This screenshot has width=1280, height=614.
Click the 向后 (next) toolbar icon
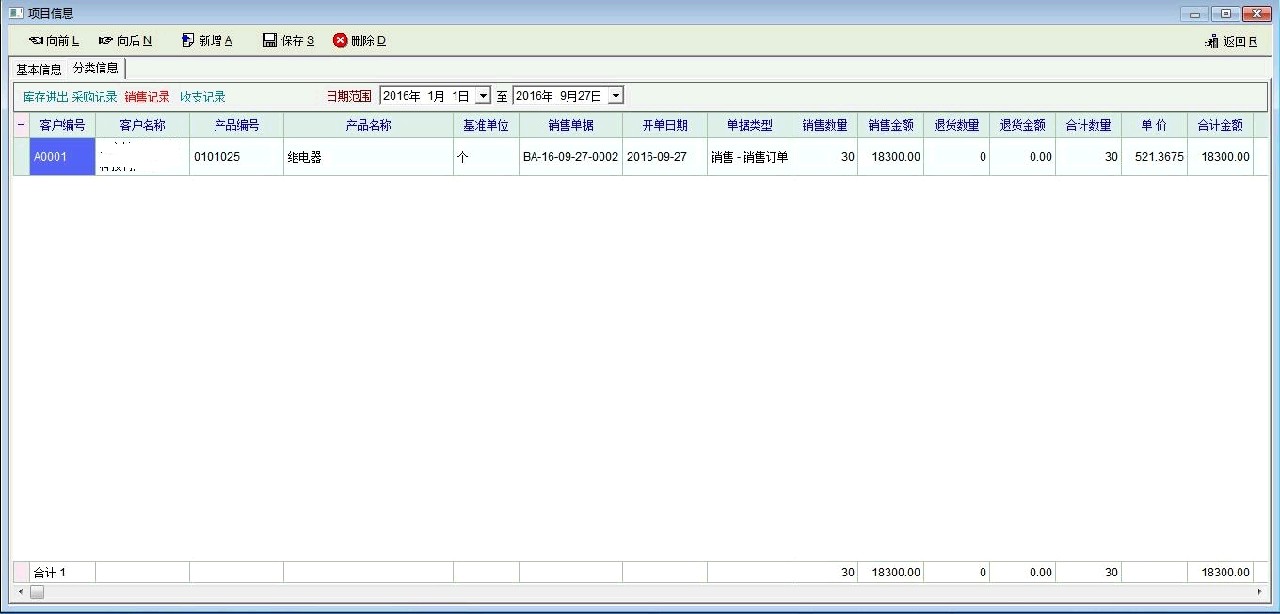pos(106,41)
